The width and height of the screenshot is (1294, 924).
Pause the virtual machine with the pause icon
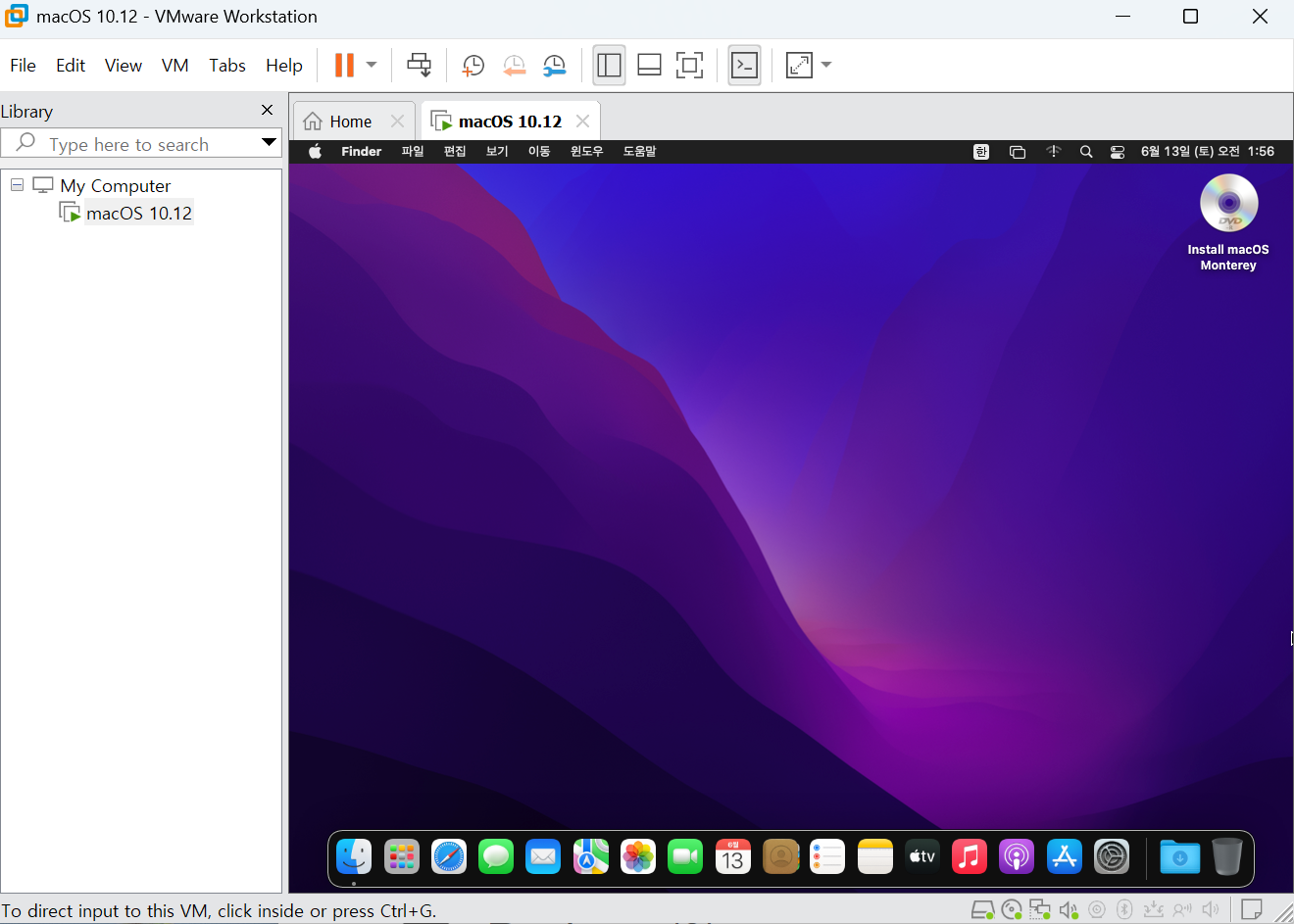pyautogui.click(x=344, y=66)
